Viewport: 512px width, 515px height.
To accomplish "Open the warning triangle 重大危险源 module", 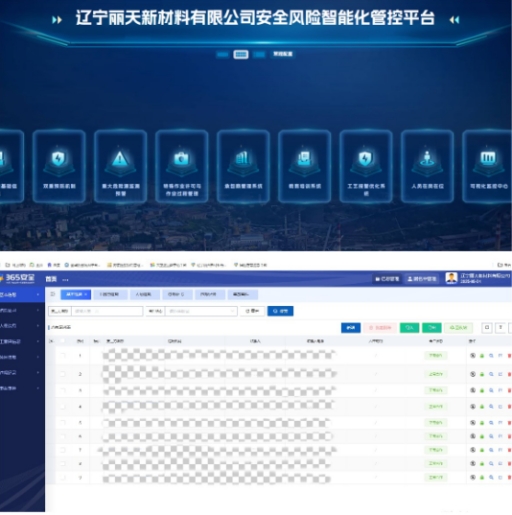I will [120, 166].
